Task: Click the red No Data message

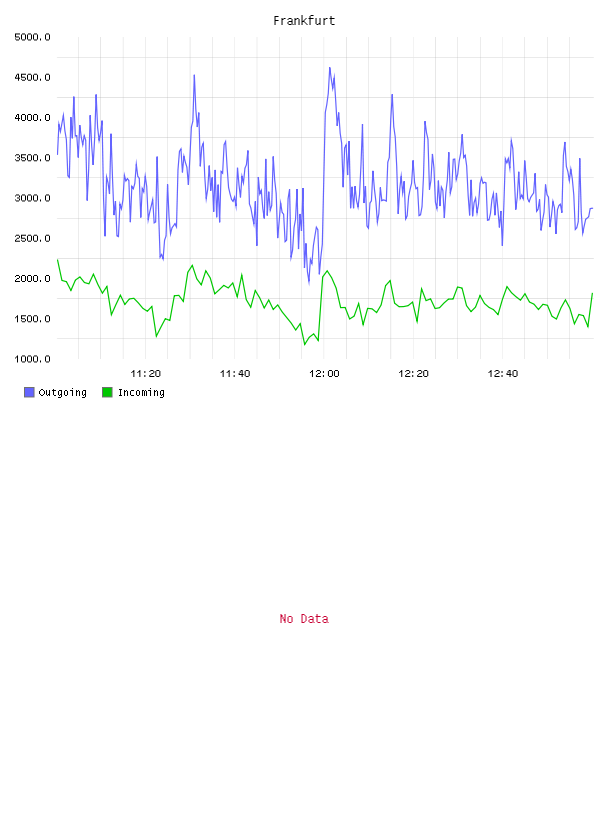Action: [x=304, y=619]
